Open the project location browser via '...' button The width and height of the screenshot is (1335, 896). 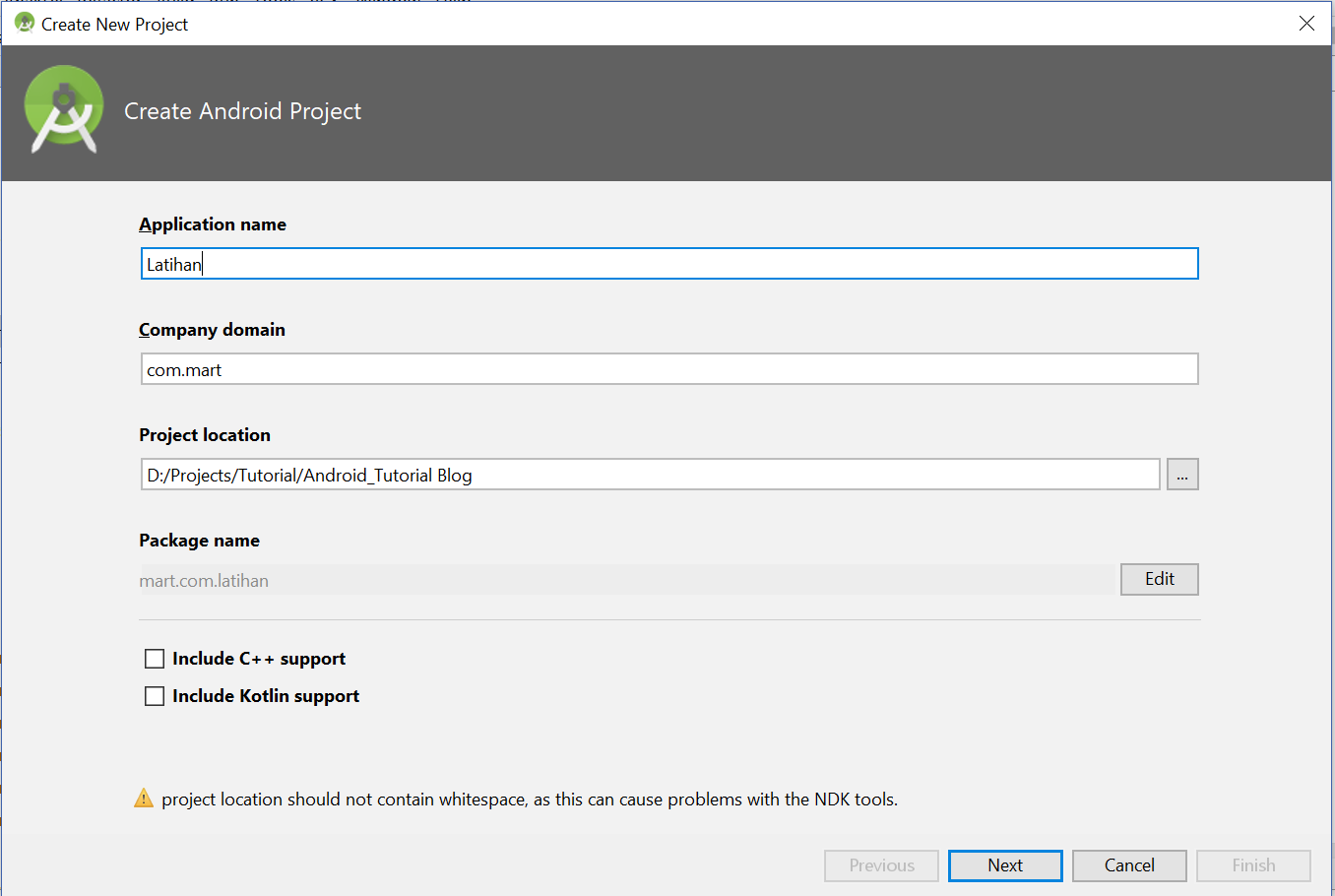coord(1181,474)
